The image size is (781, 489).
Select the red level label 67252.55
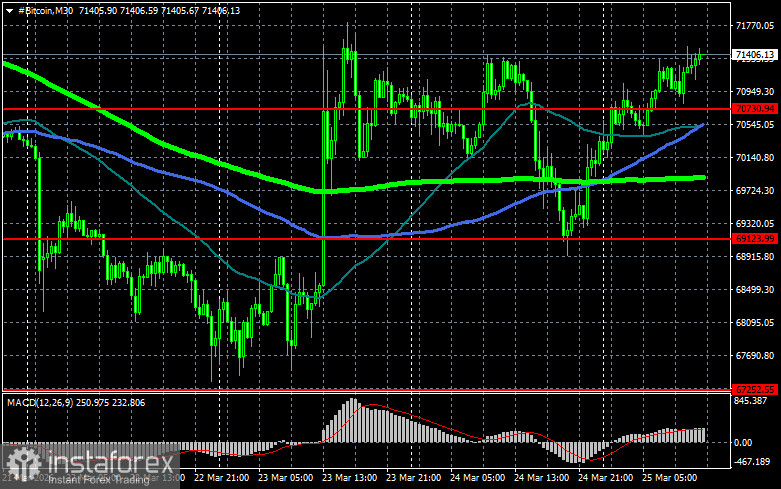tap(755, 389)
